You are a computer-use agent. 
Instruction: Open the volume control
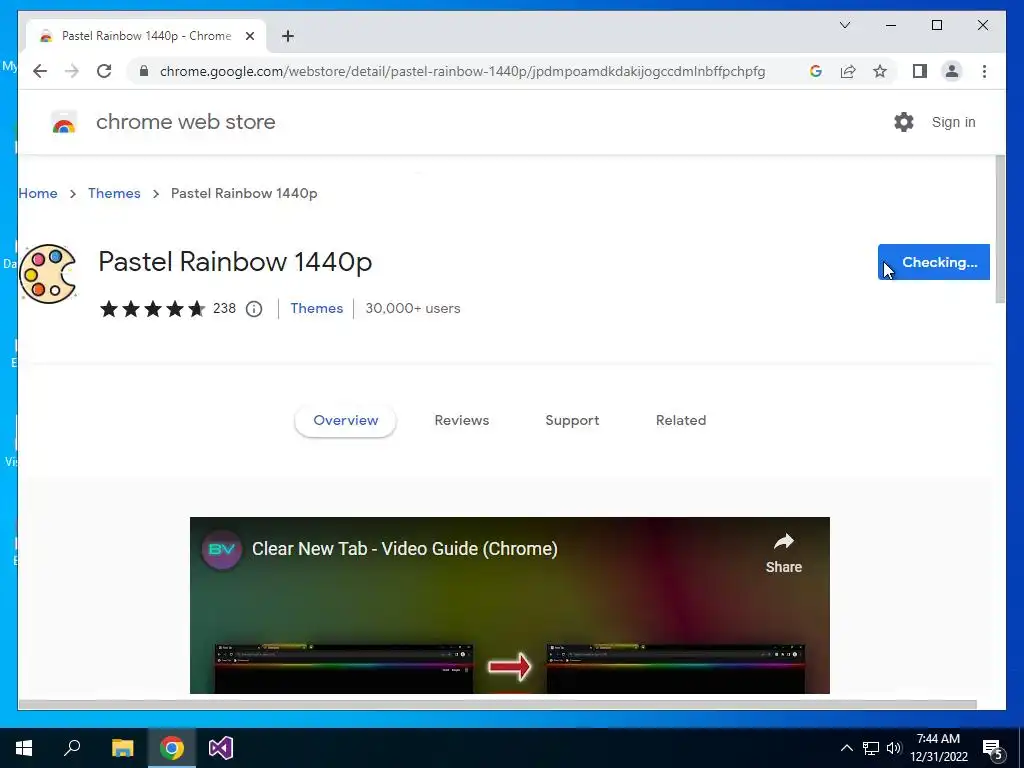click(894, 748)
